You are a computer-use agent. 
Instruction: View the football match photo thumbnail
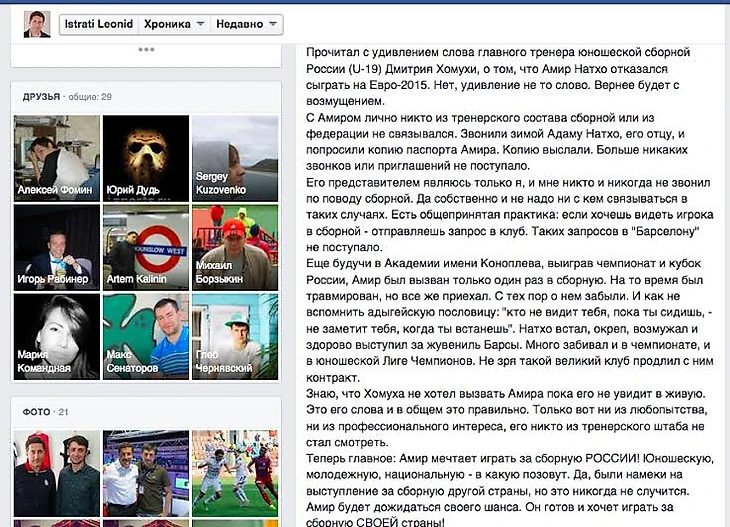pyautogui.click(x=234, y=474)
